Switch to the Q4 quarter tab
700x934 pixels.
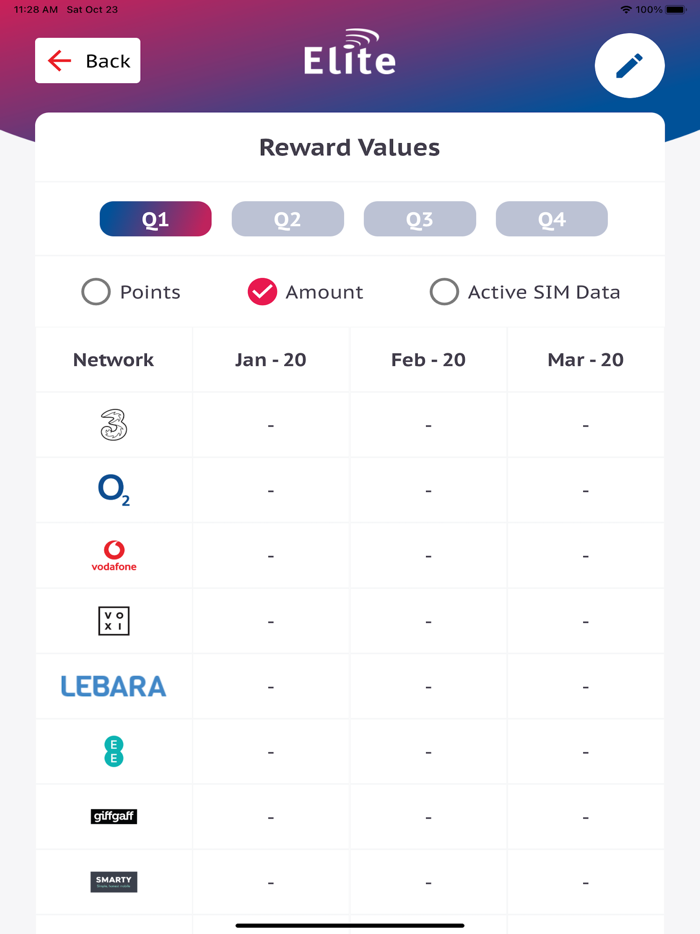click(551, 218)
